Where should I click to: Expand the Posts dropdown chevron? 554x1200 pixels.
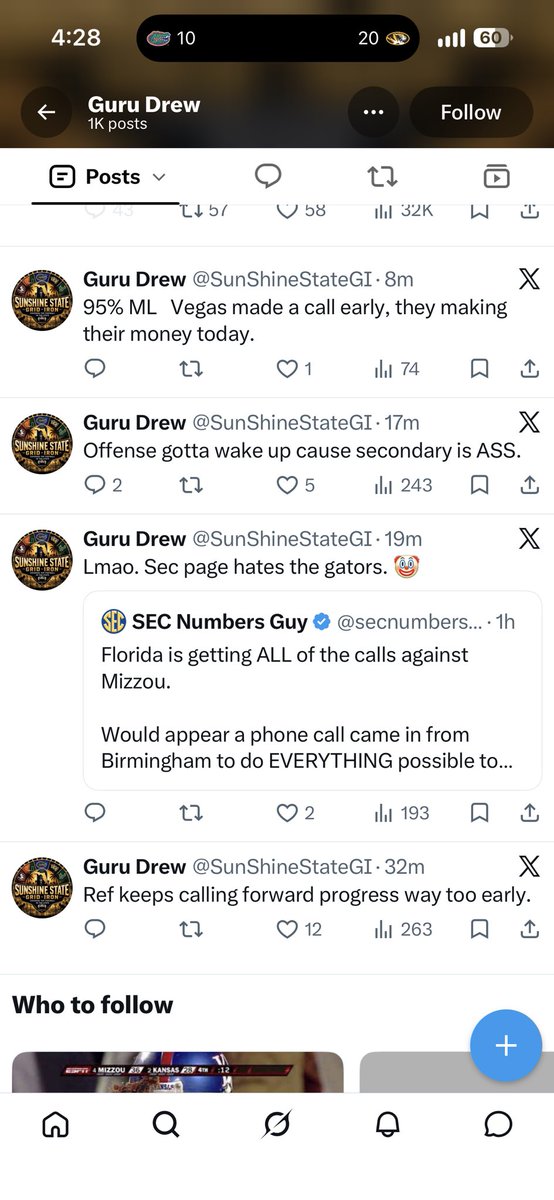pos(158,178)
